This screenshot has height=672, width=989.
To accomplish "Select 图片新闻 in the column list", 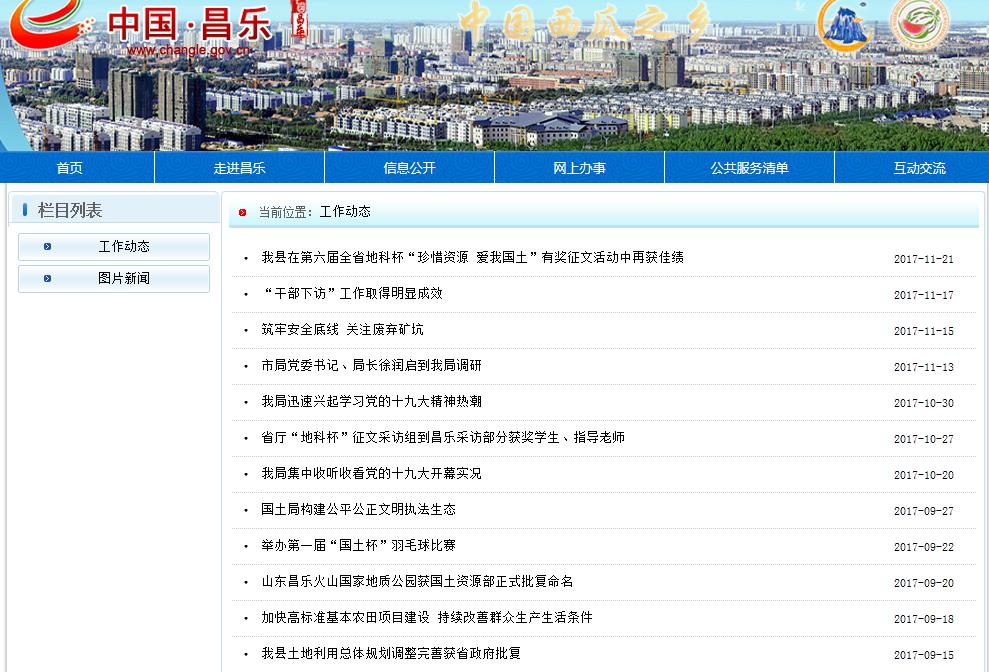I will click(124, 279).
